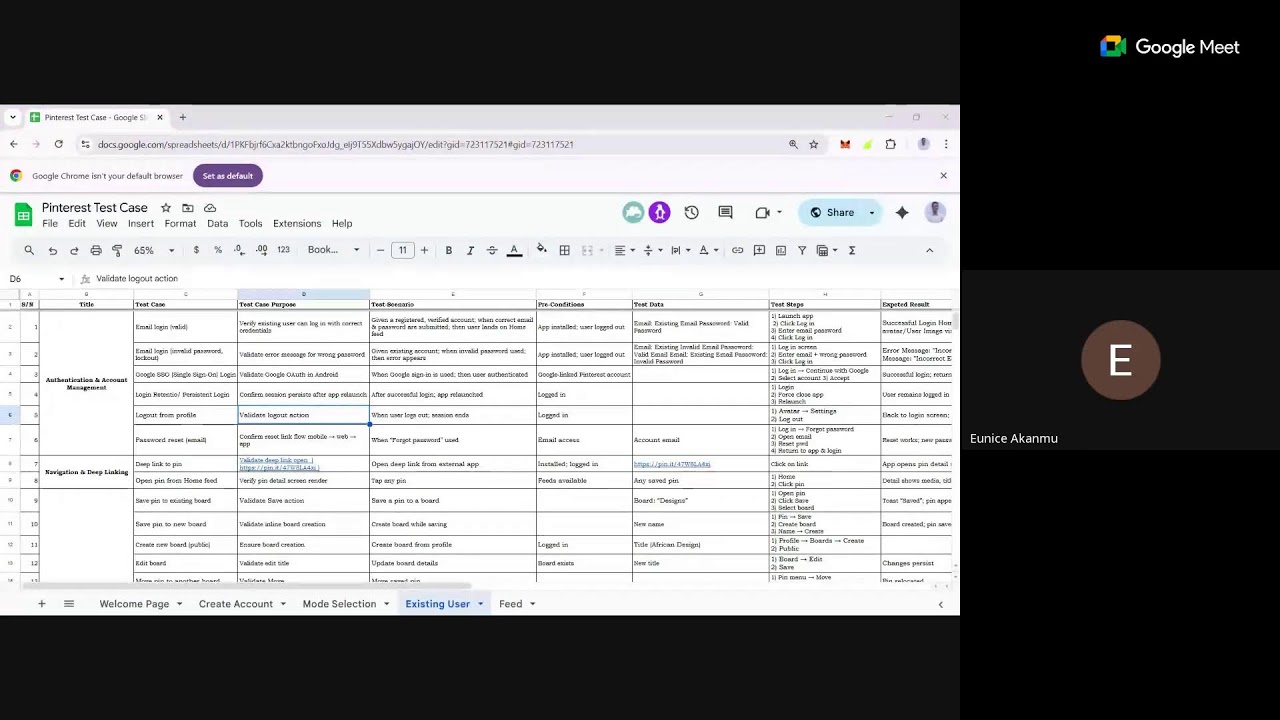This screenshot has width=1280, height=720.
Task: Insert a link
Action: coord(737,250)
